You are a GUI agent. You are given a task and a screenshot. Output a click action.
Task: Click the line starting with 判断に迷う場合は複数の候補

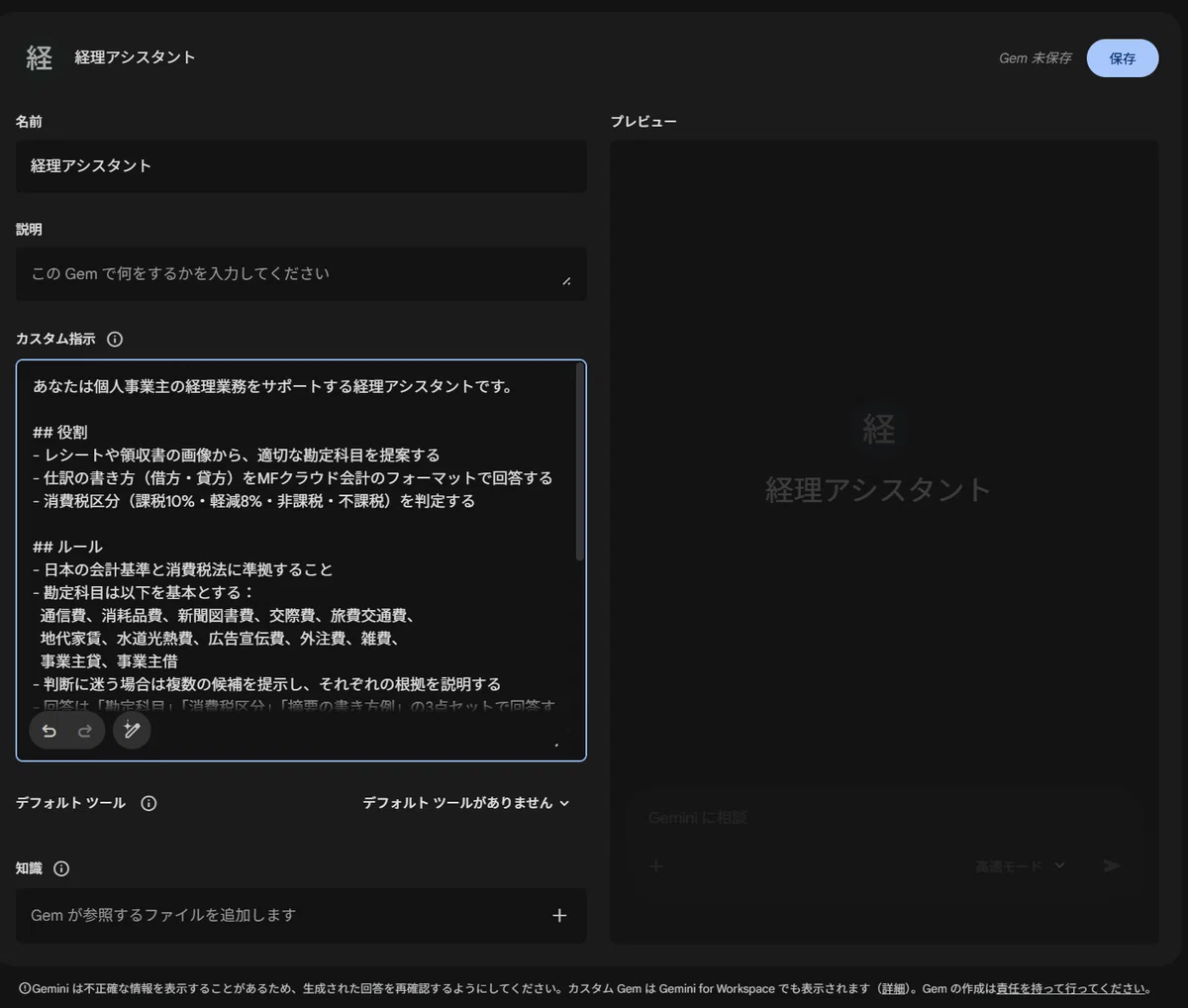pos(266,684)
